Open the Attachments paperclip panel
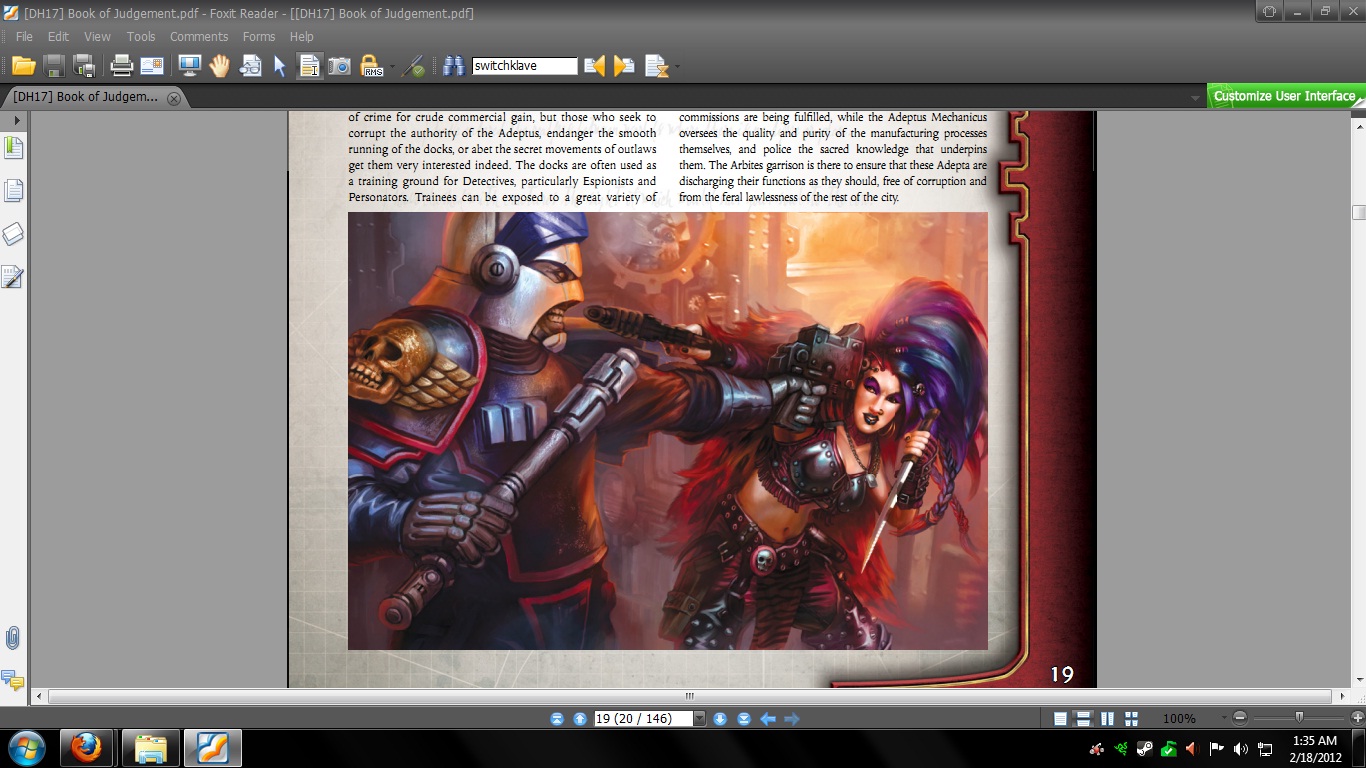 [14, 638]
